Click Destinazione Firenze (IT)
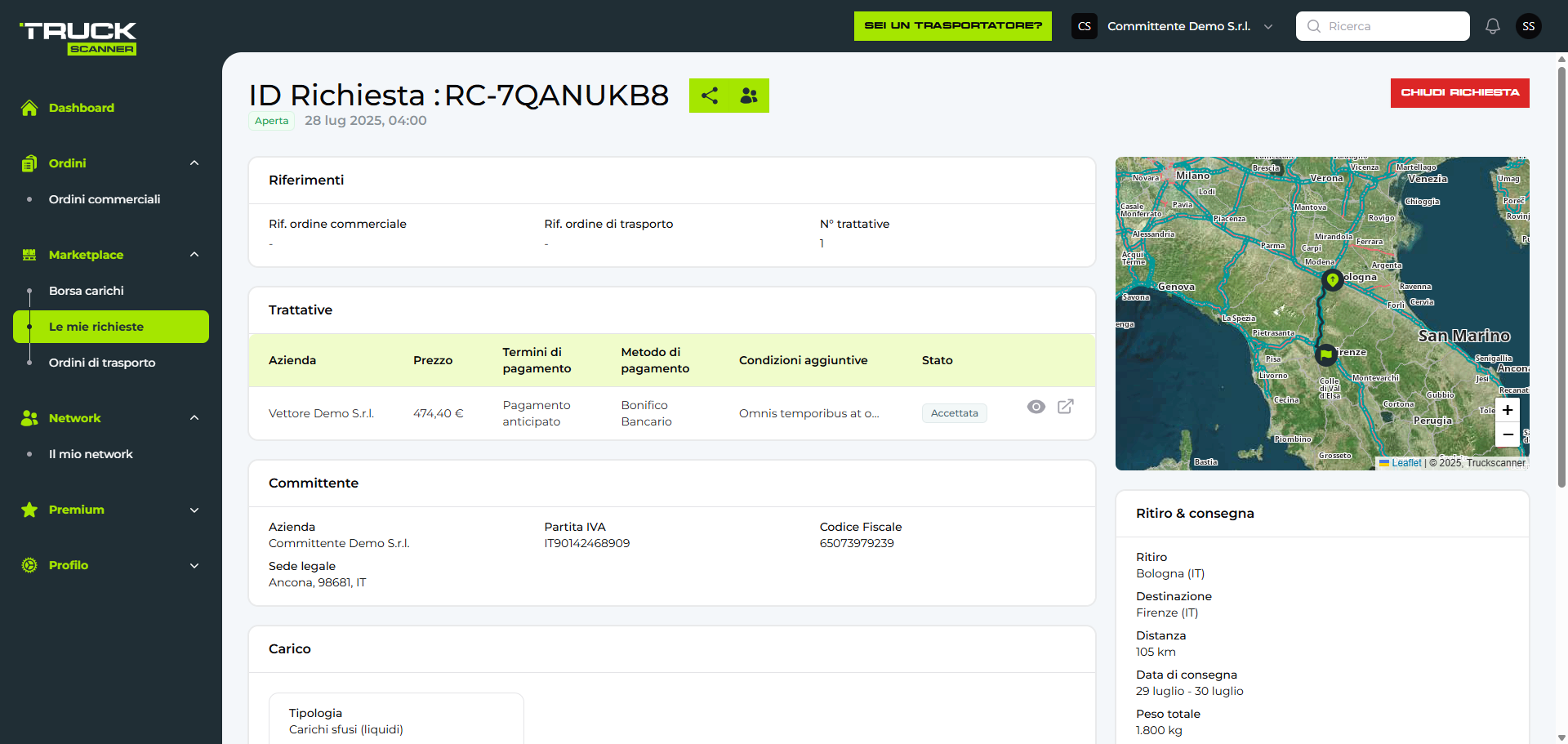 click(x=1167, y=613)
